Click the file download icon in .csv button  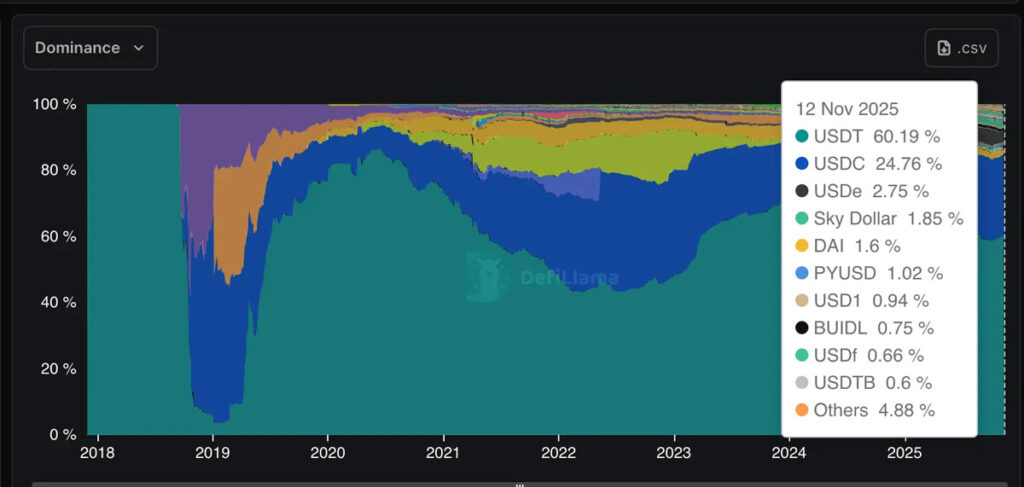(x=944, y=48)
